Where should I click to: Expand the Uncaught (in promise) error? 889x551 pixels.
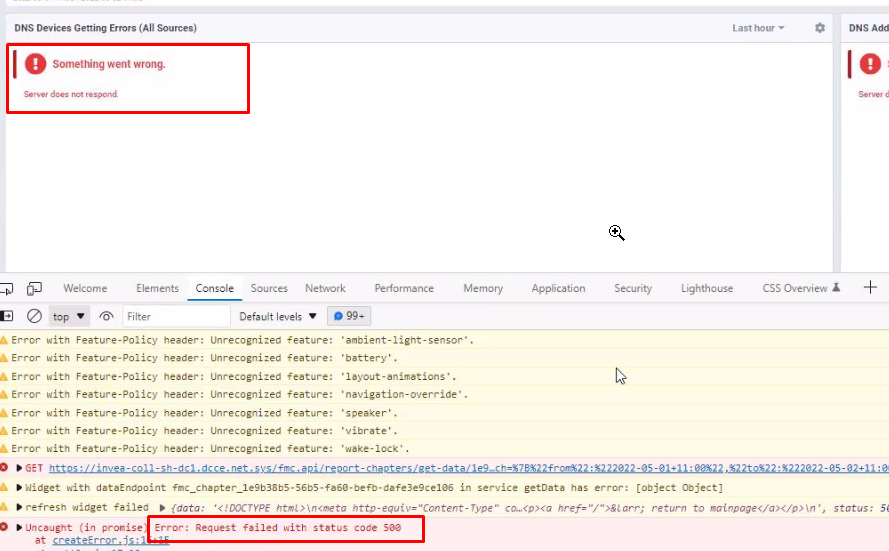click(19, 528)
